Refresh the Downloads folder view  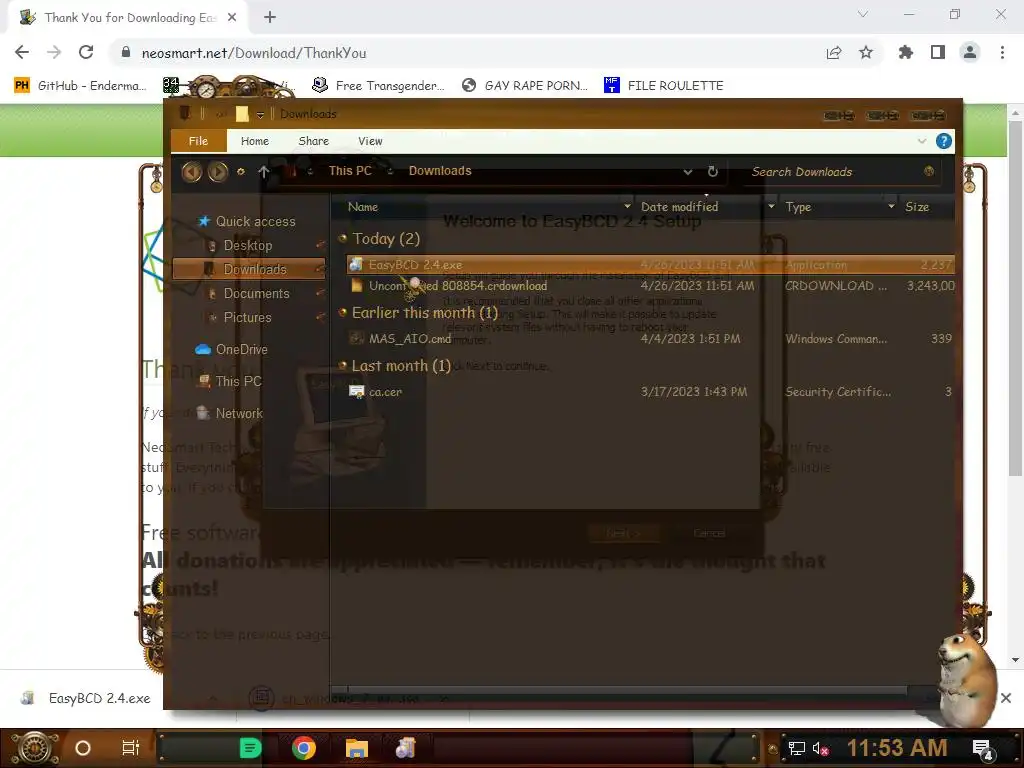click(712, 171)
